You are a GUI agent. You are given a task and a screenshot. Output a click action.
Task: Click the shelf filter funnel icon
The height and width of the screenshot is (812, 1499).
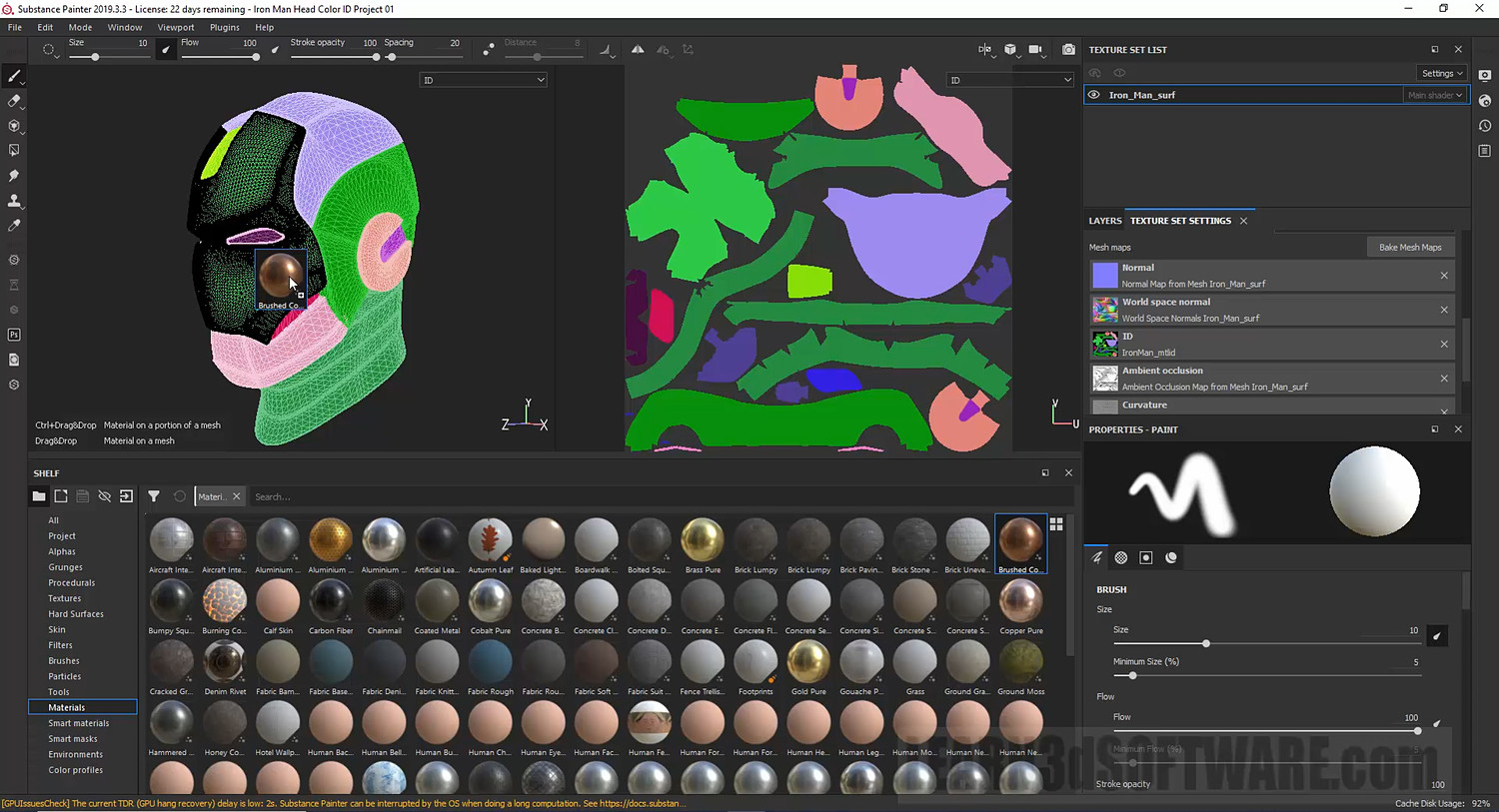154,496
